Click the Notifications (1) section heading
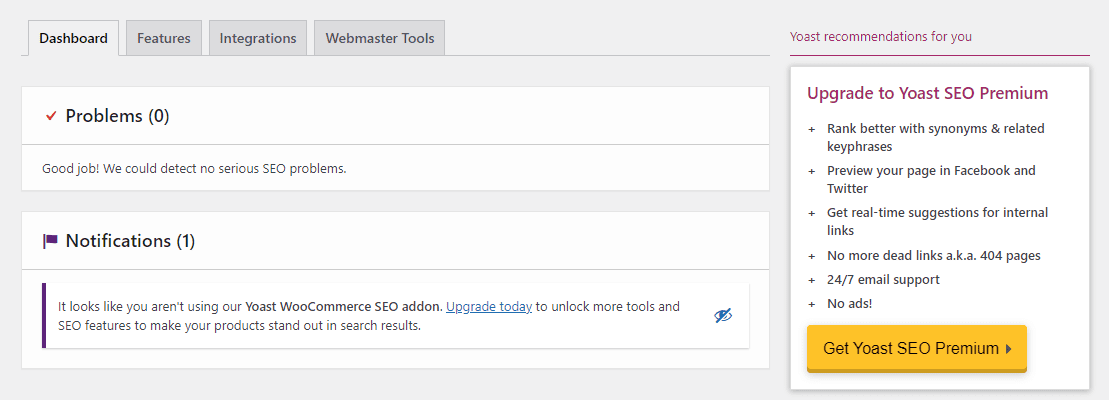Viewport: 1109px width, 400px height. 130,241
